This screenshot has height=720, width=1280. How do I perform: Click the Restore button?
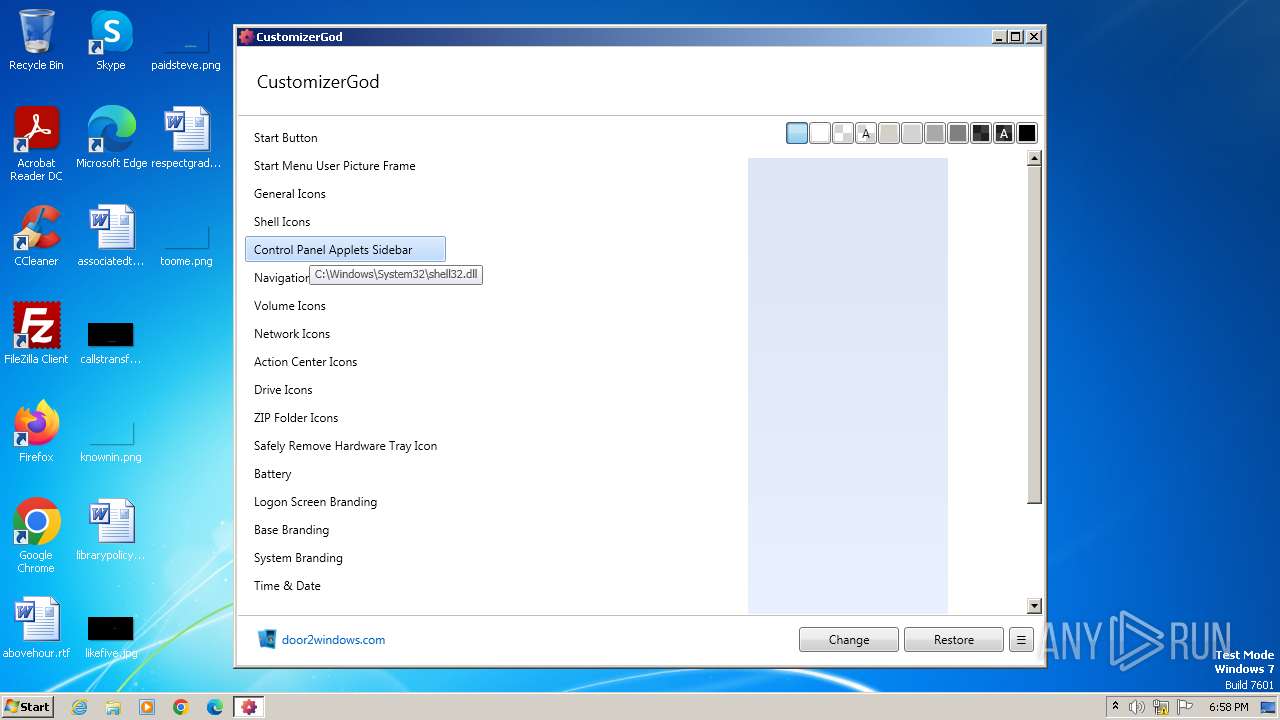(954, 640)
